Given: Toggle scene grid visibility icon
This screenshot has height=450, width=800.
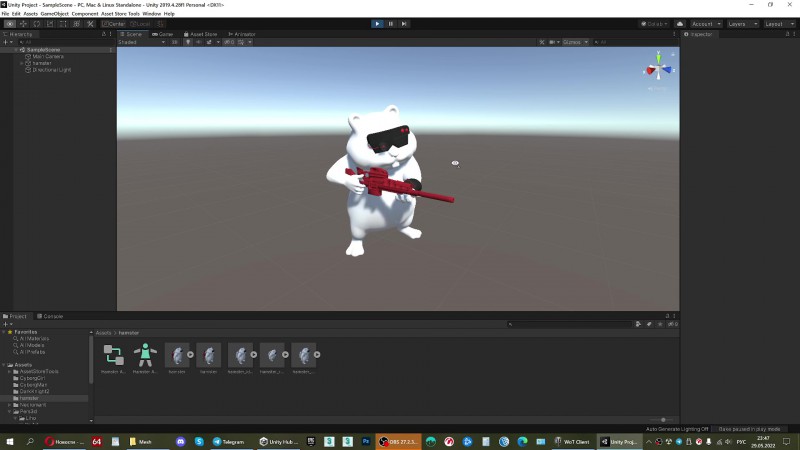Looking at the screenshot, I should point(241,42).
